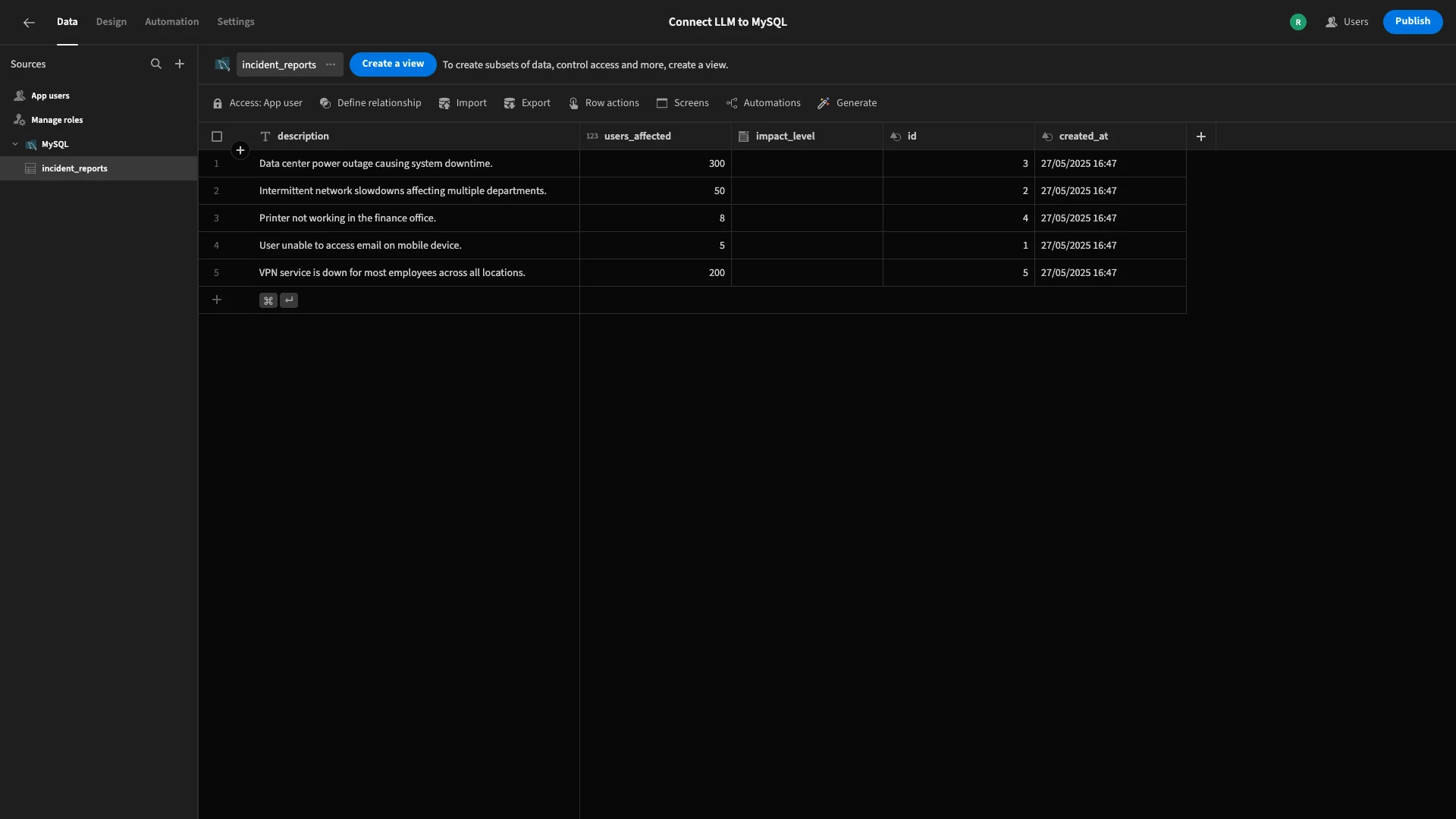Click the MySQL icon beside incident_reports tab

(x=222, y=65)
